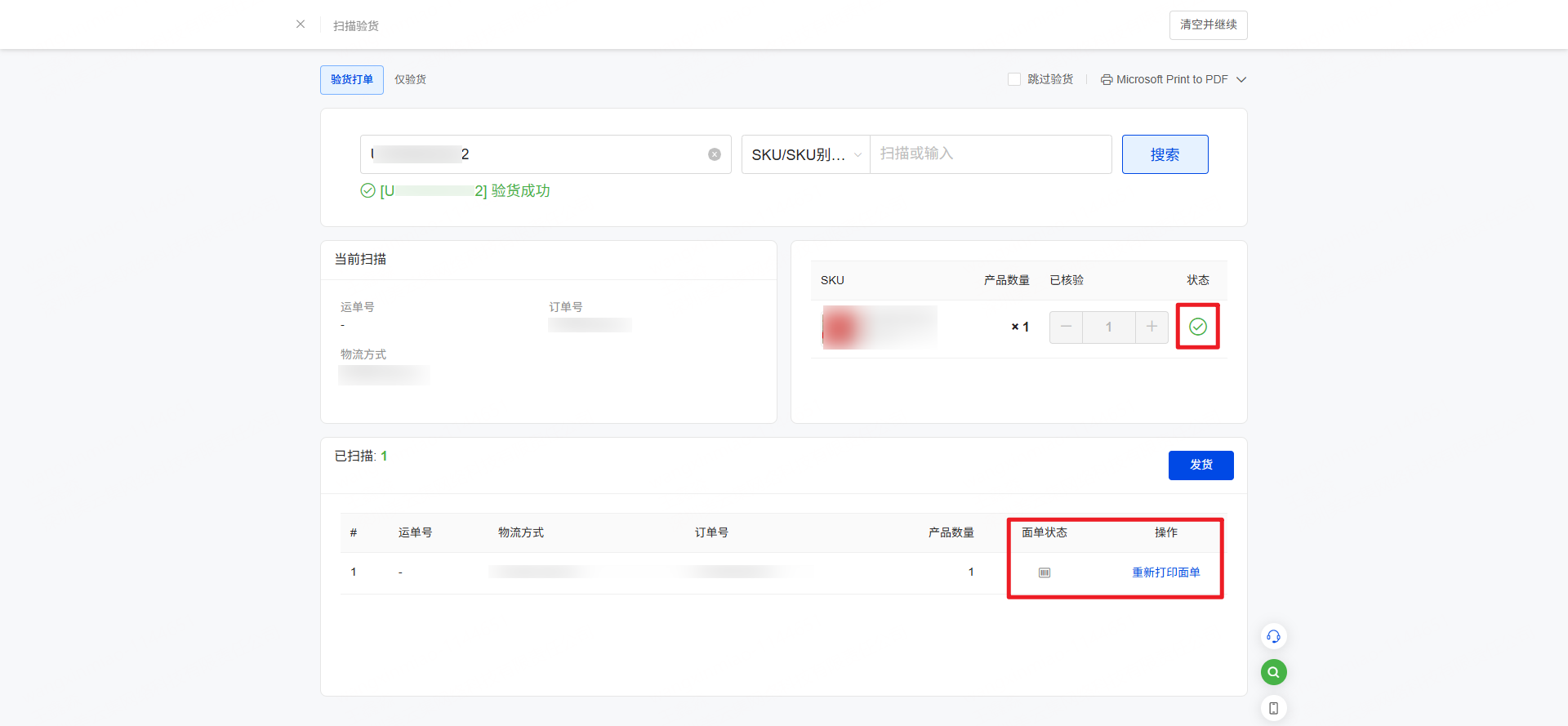Click the 清空并继续 button
Image resolution: width=1568 pixels, height=726 pixels.
[x=1208, y=24]
